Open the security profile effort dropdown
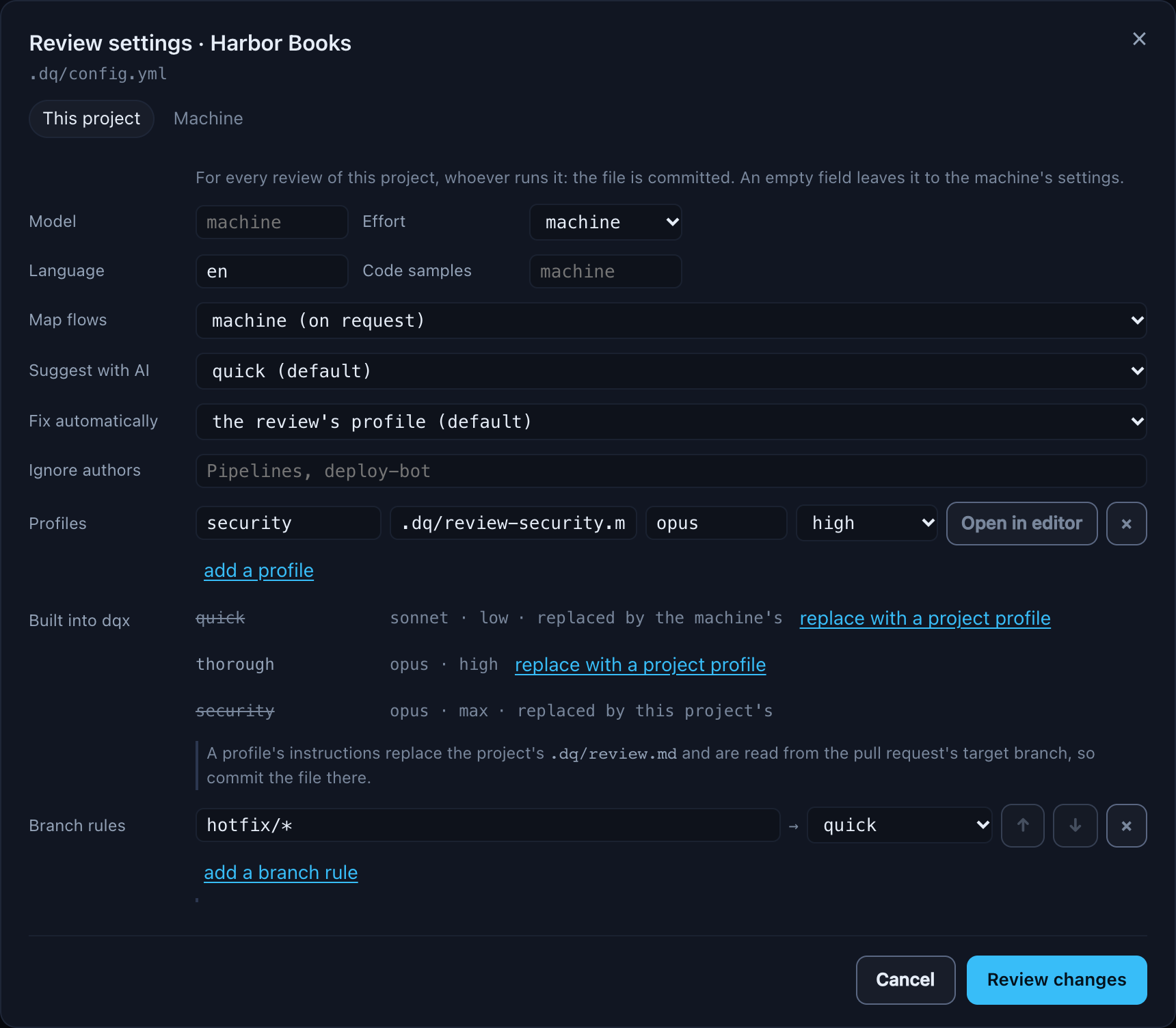 [866, 524]
